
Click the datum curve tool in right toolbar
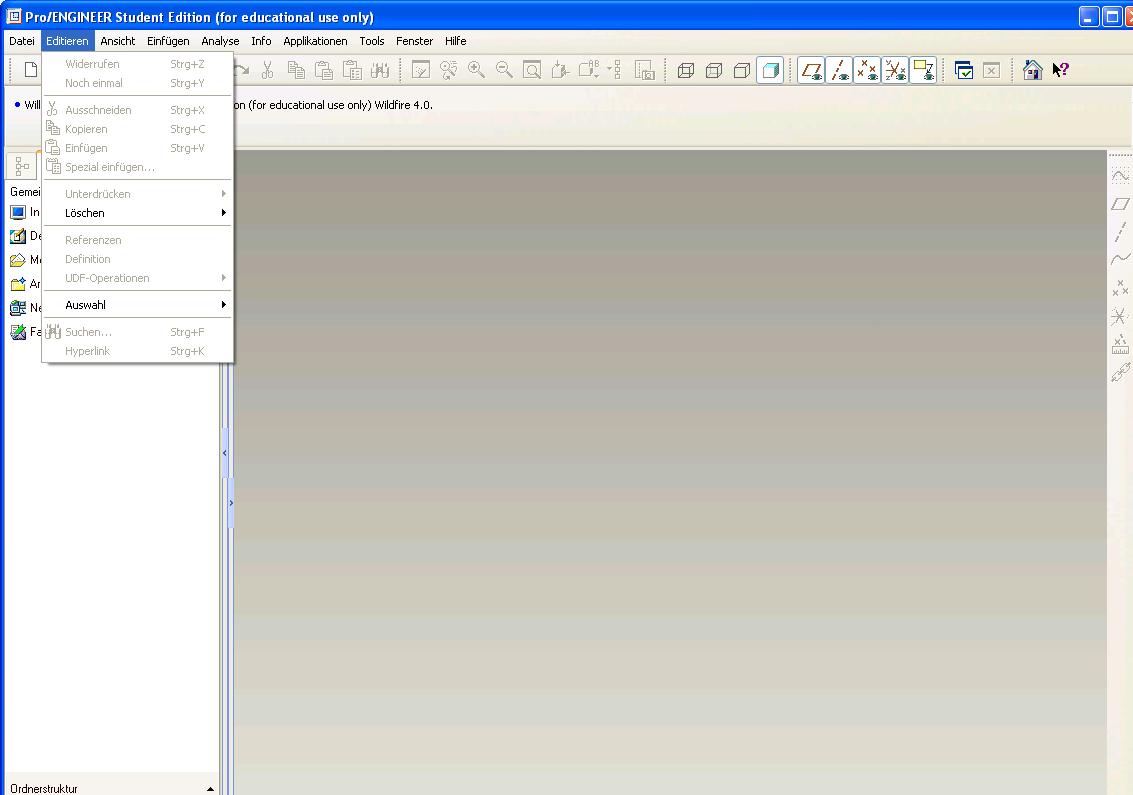click(1120, 259)
